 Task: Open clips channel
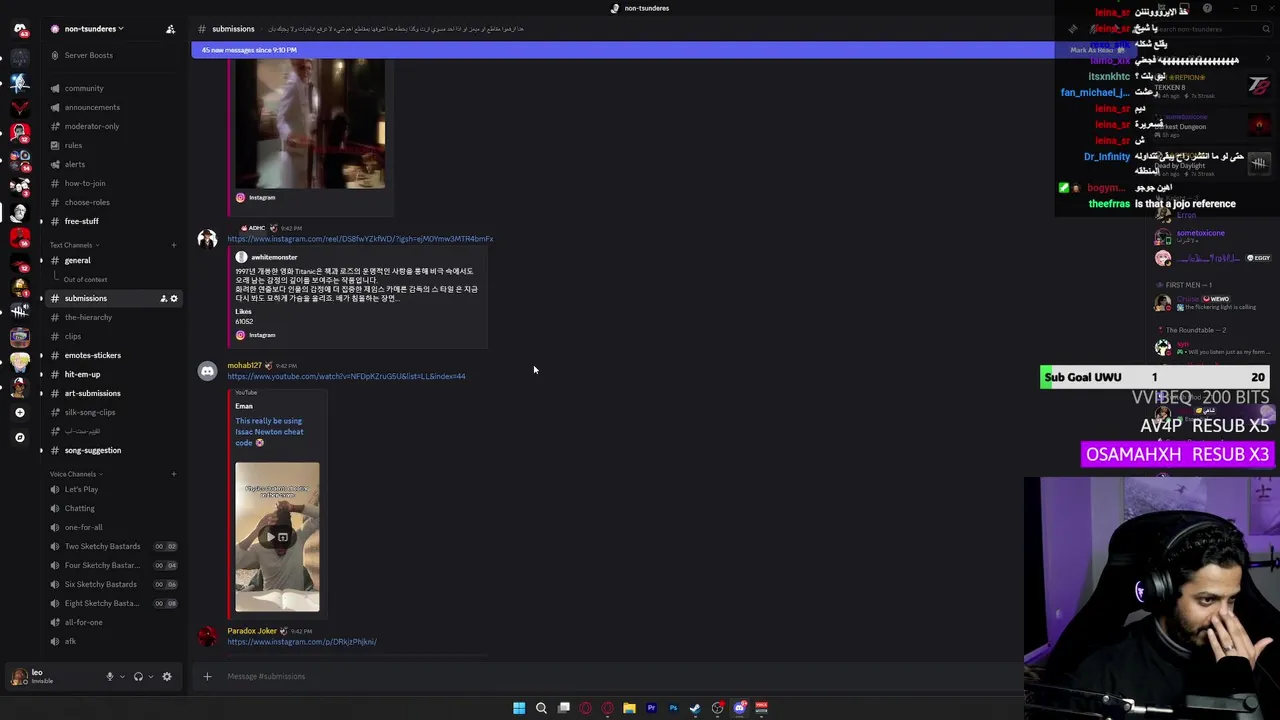tap(73, 336)
